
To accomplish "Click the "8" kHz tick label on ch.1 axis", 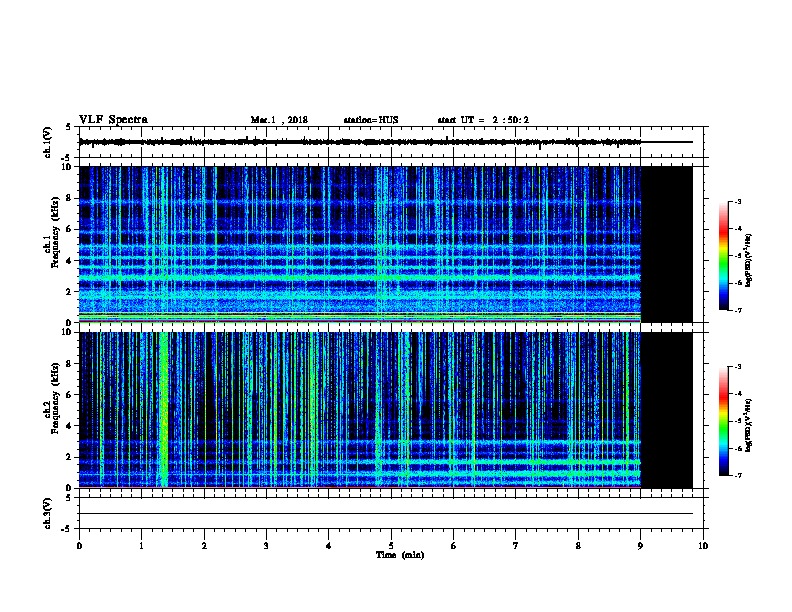I will click(69, 198).
